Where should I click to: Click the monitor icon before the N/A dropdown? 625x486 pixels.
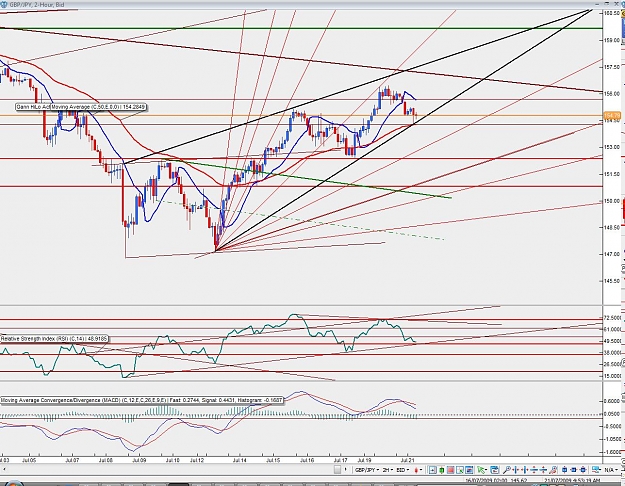coord(596,470)
